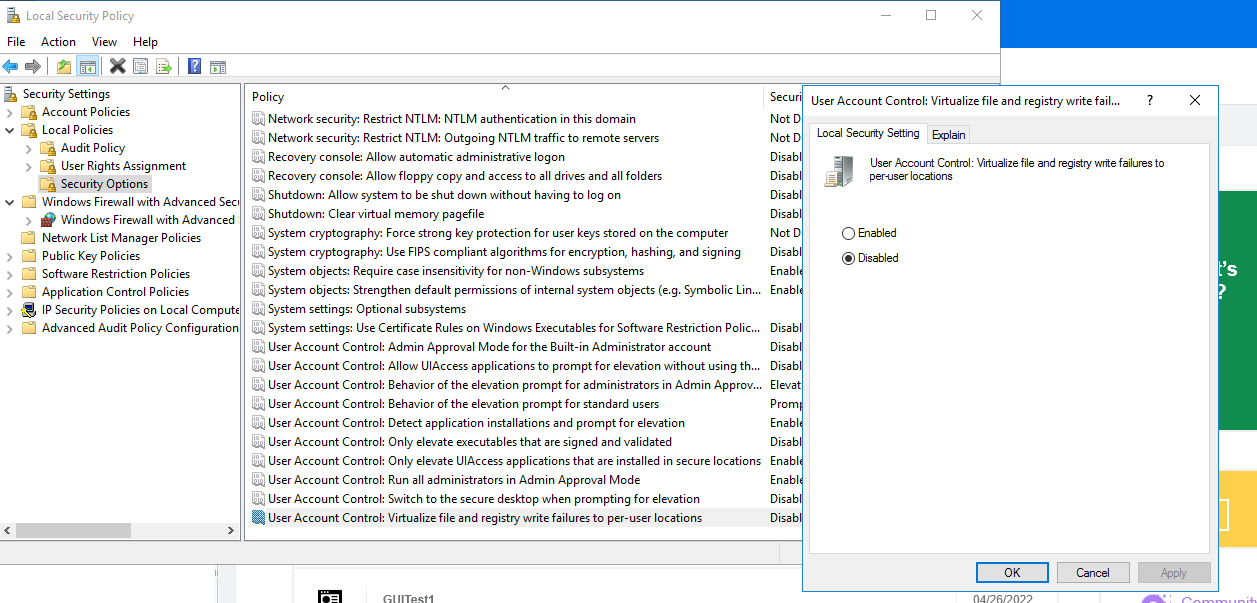Click the Back arrow toolbar icon
1257x603 pixels.
click(10, 67)
